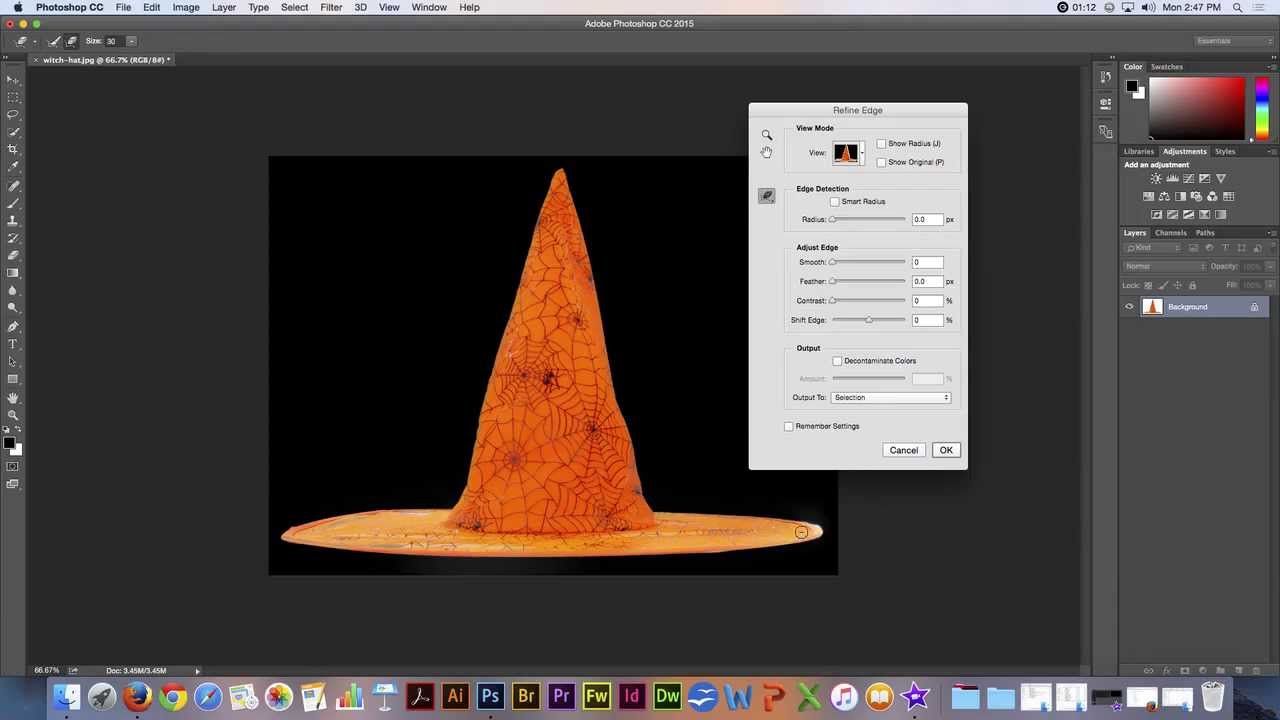The image size is (1280, 720).
Task: Switch to the Styles tab
Action: pos(1225,152)
